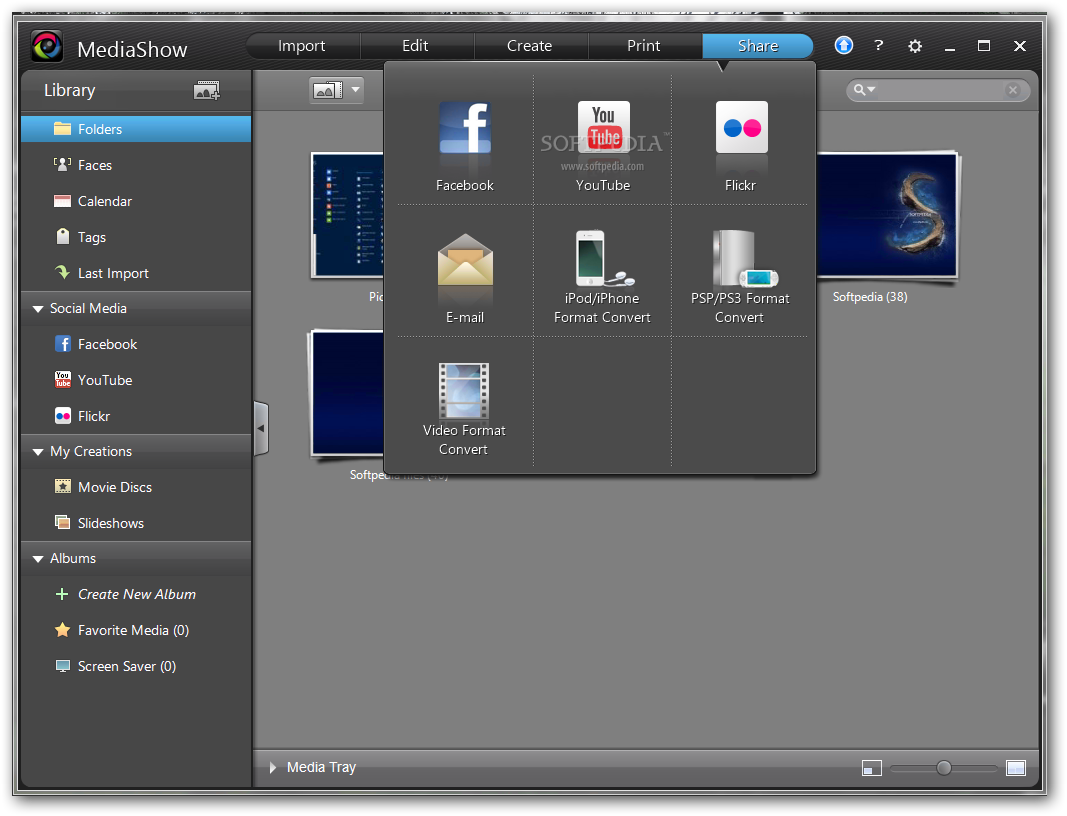Image resolution: width=1067 pixels, height=816 pixels.
Task: Open Screen Saver (0) album
Action: coord(136,666)
